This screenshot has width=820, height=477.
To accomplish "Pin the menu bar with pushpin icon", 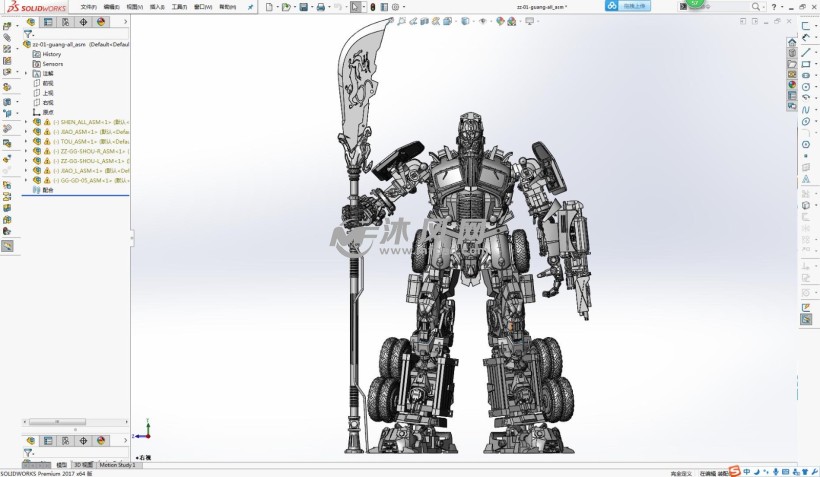I will click(250, 7).
